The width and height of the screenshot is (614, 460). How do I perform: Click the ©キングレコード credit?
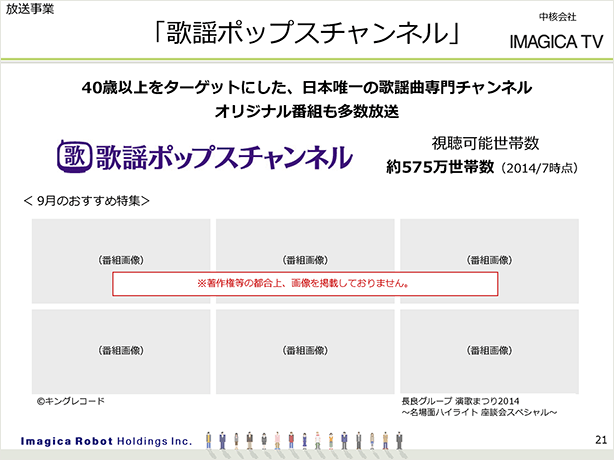coord(71,401)
